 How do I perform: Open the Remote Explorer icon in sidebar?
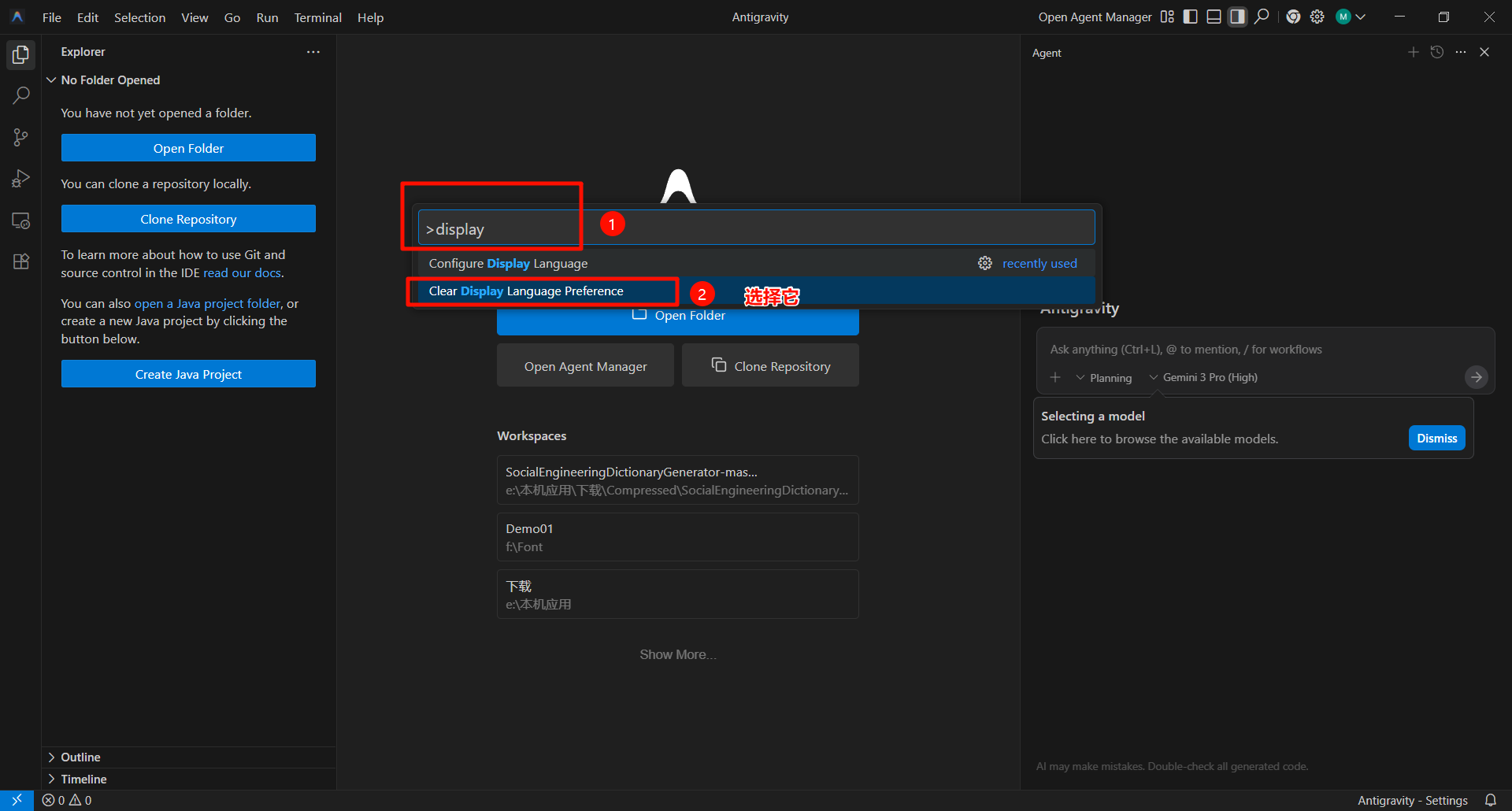21,220
